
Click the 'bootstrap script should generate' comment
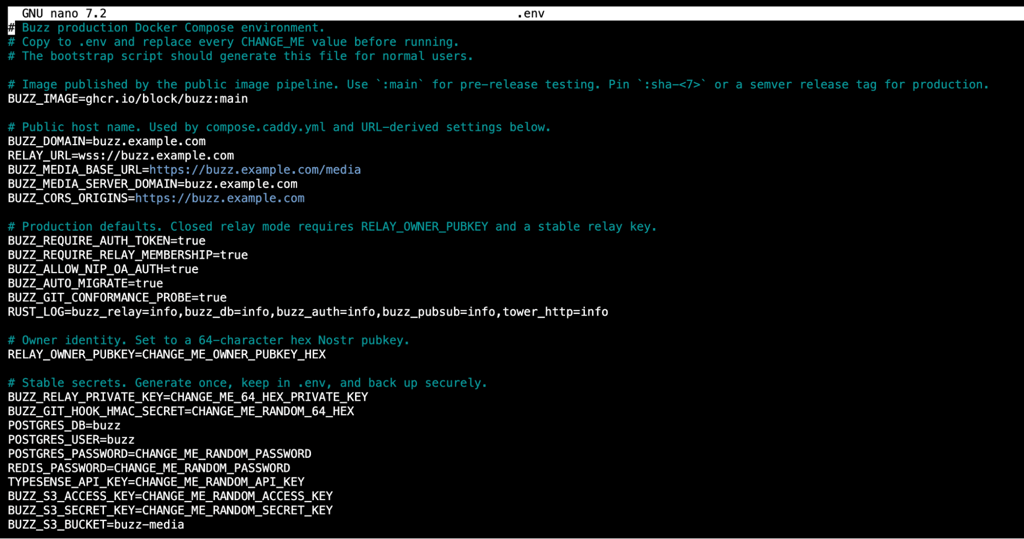[241, 56]
